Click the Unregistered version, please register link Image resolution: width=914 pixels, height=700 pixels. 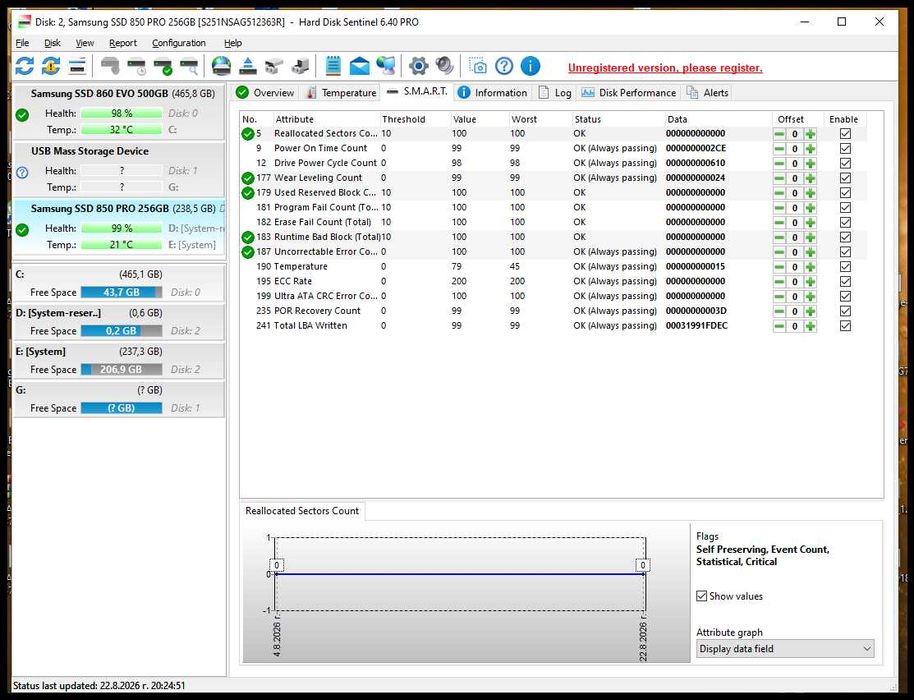pyautogui.click(x=665, y=68)
